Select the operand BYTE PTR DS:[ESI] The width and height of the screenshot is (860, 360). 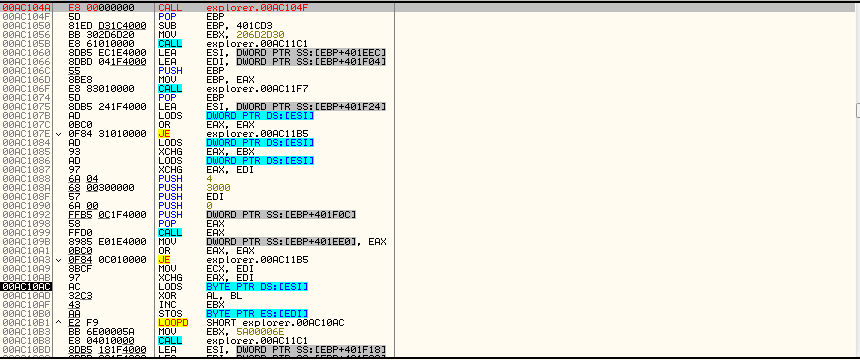click(x=257, y=286)
